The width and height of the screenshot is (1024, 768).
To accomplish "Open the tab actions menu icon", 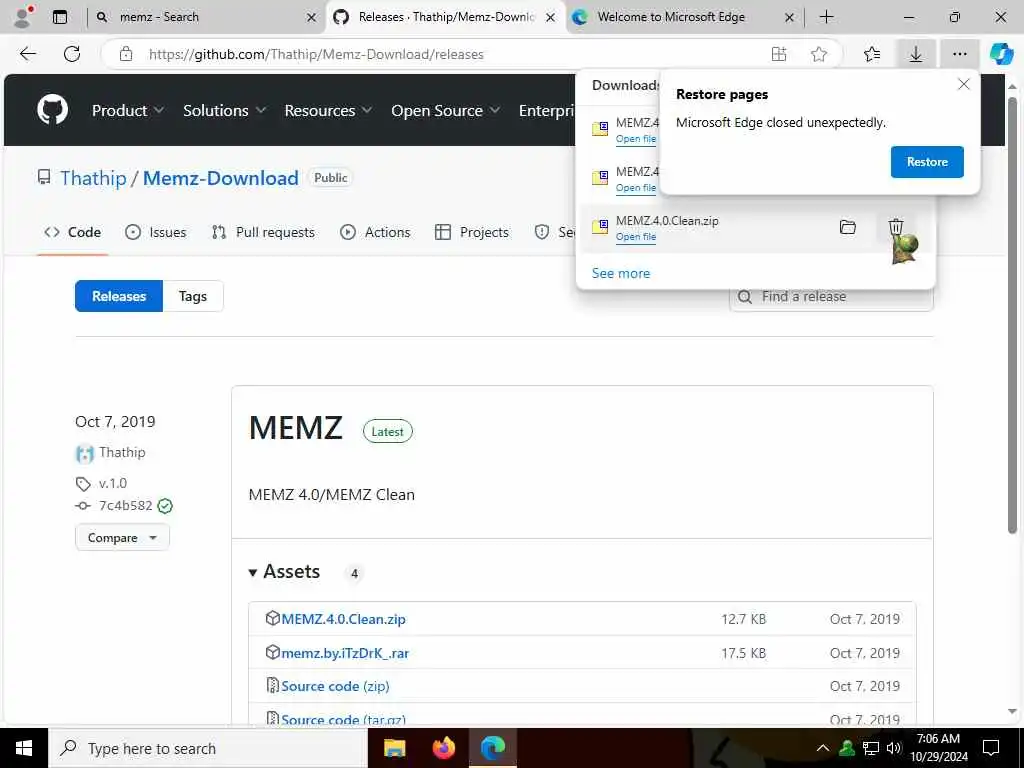I will tap(60, 17).
